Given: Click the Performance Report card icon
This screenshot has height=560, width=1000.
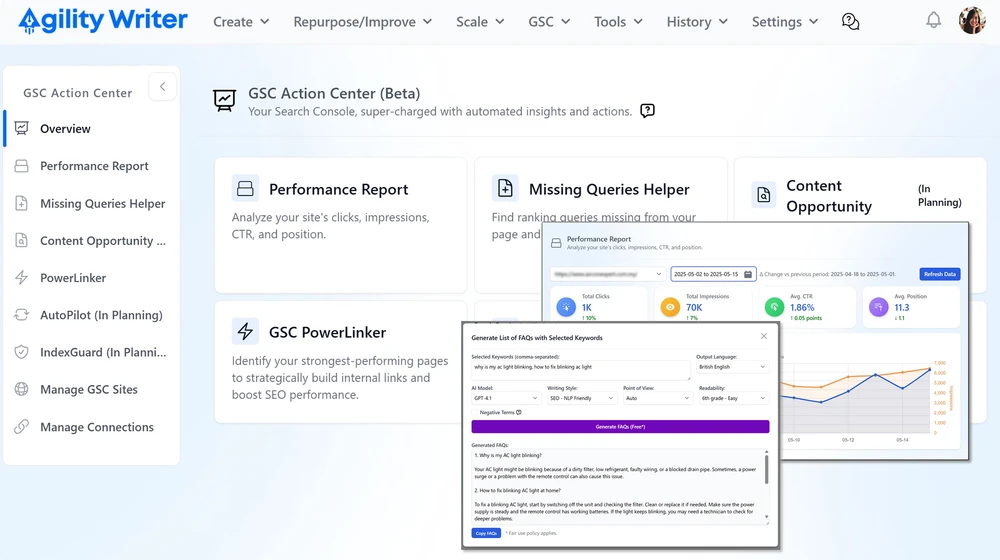Looking at the screenshot, I should (246, 189).
